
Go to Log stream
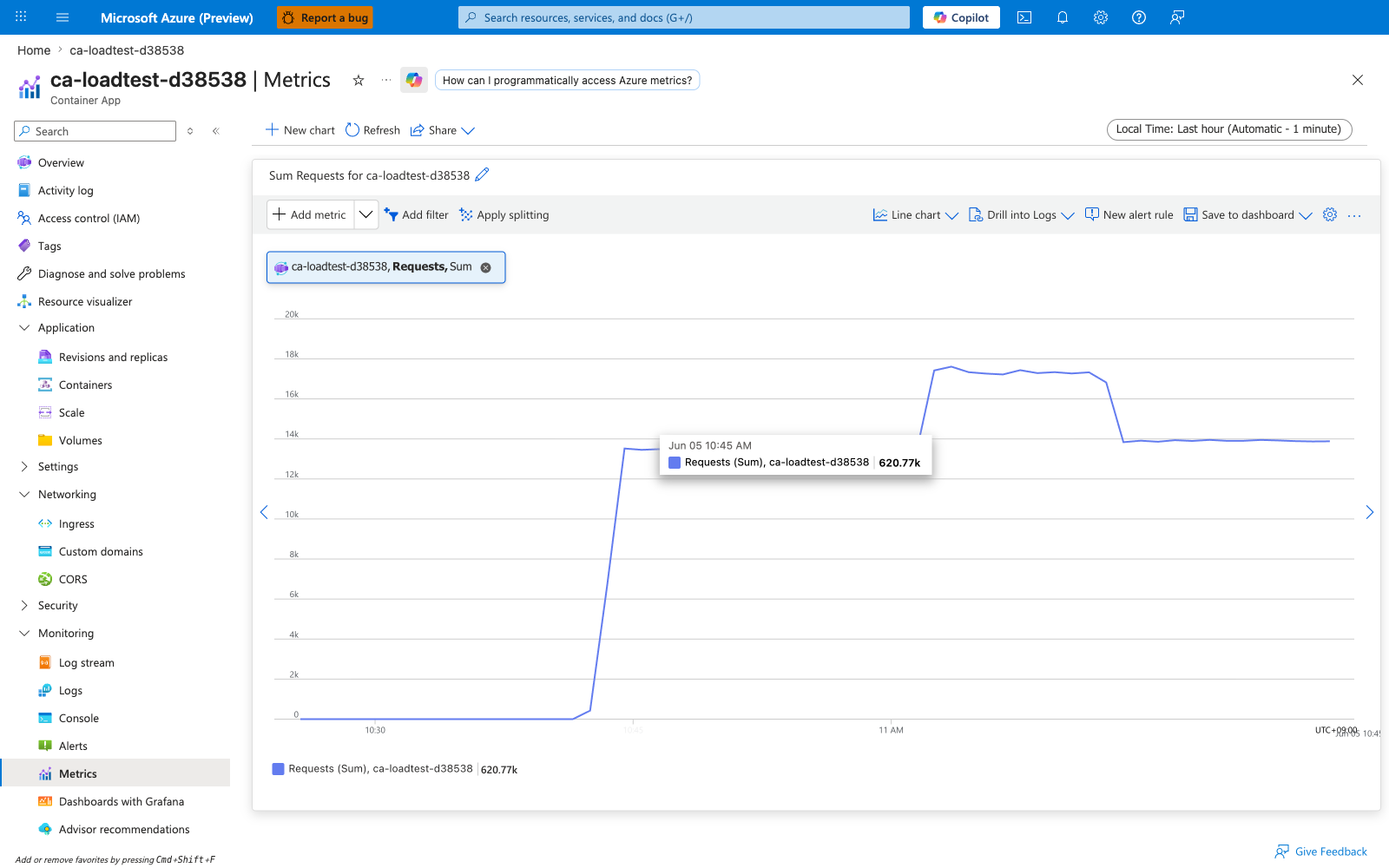86,662
